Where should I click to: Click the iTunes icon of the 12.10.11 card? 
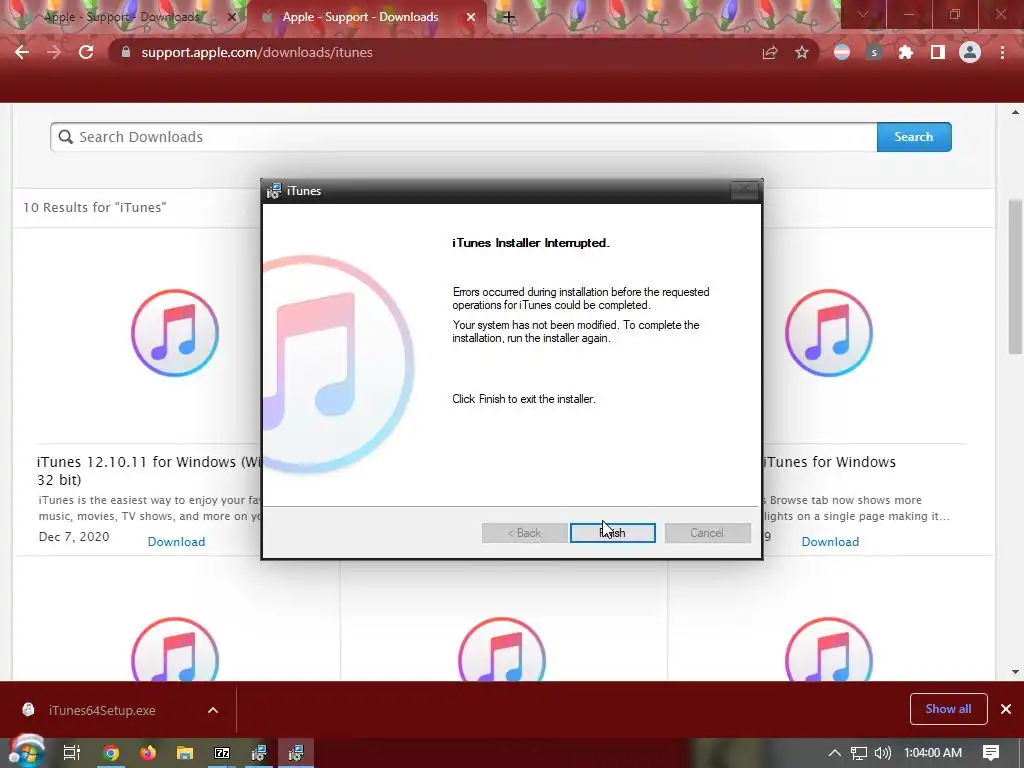(175, 333)
